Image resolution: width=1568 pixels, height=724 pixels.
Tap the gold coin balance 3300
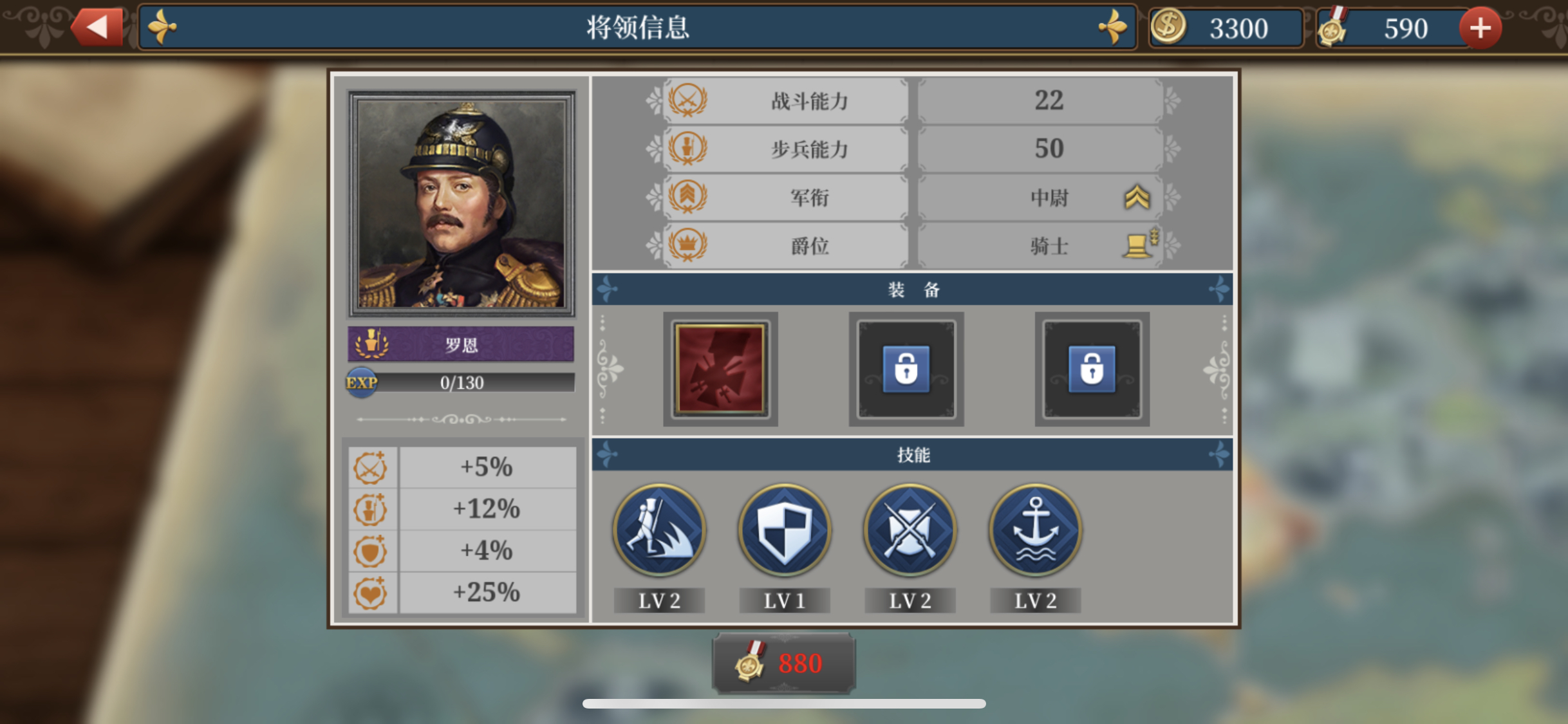(1226, 28)
